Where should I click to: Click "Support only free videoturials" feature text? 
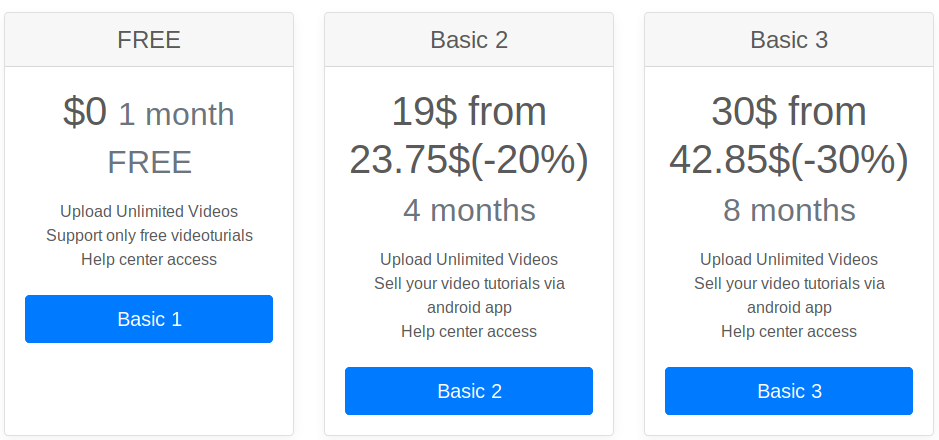pyautogui.click(x=149, y=236)
